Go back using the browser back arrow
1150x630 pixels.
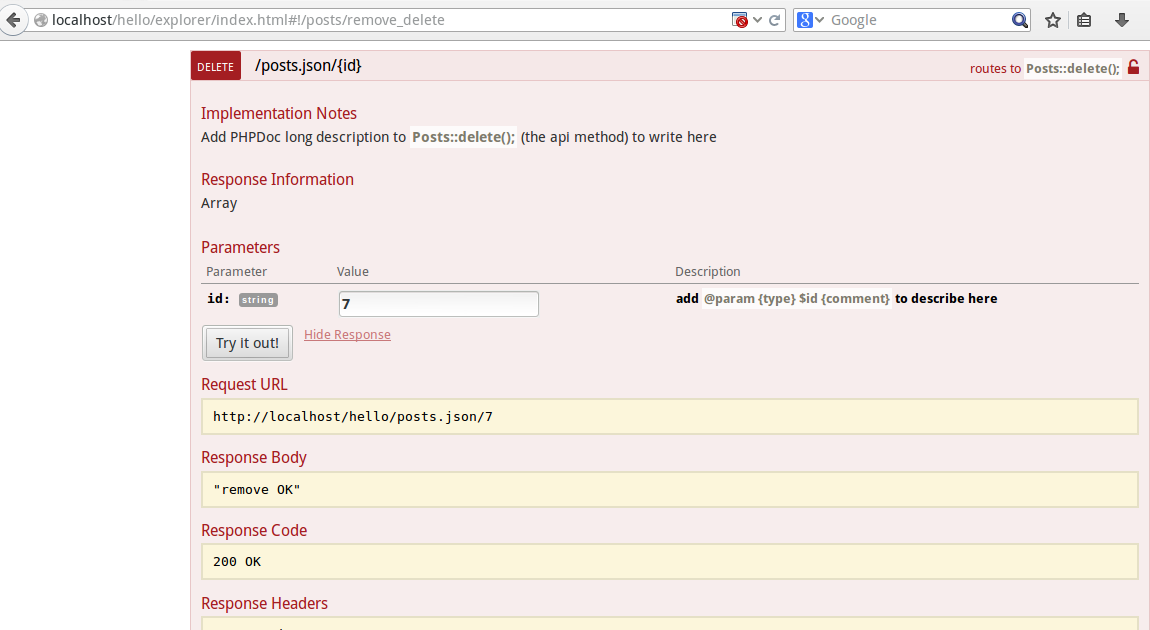point(12,20)
